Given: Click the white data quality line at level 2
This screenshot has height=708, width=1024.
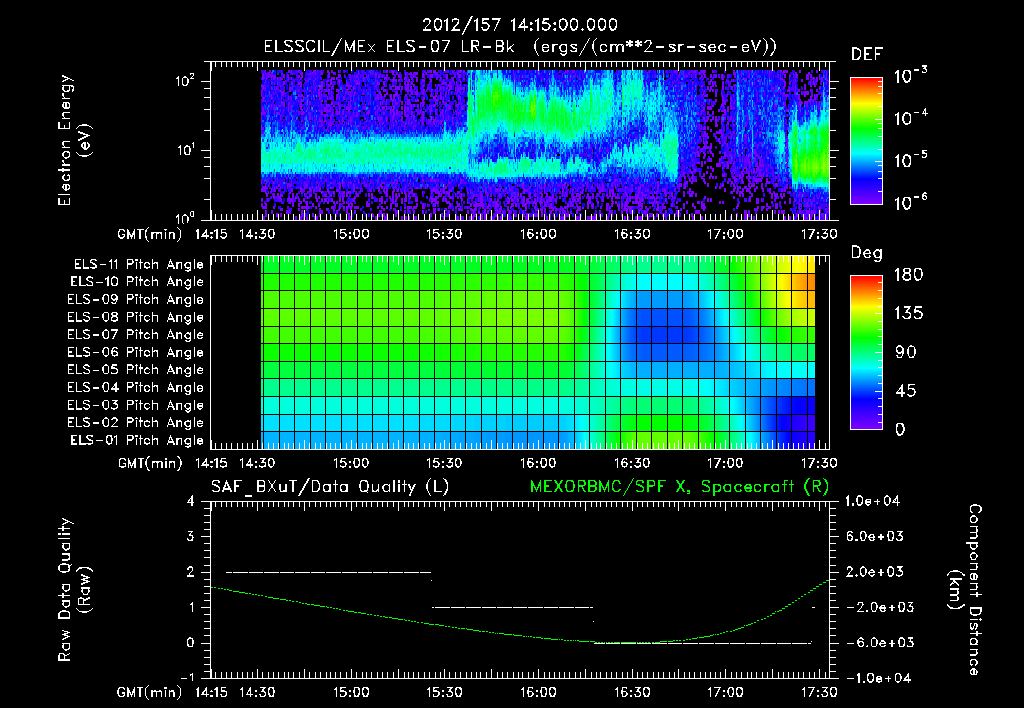Looking at the screenshot, I should (x=328, y=572).
